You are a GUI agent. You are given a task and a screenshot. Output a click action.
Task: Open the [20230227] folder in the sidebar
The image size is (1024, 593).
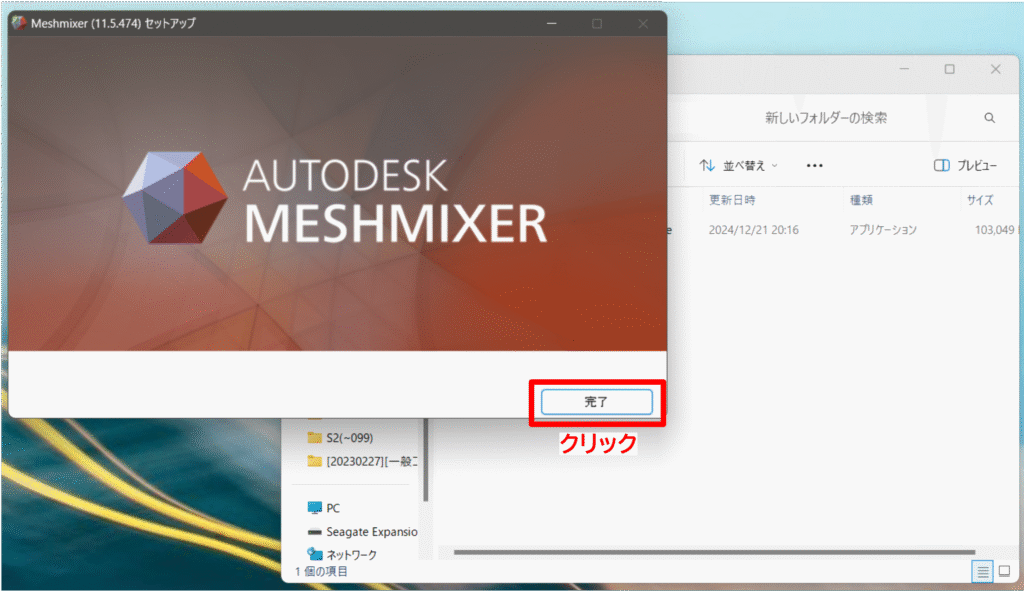click(x=362, y=461)
